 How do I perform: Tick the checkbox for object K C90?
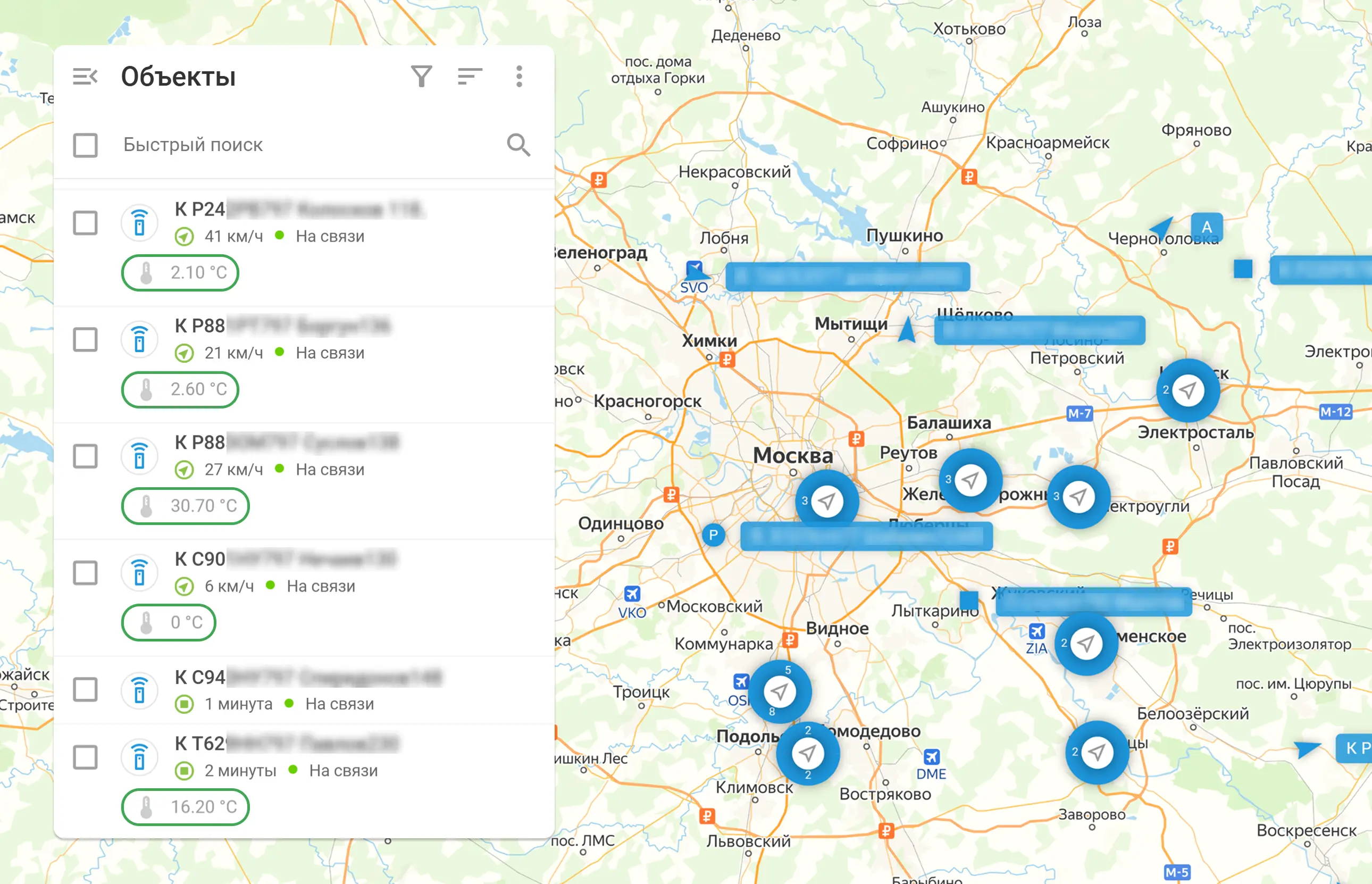pyautogui.click(x=85, y=572)
